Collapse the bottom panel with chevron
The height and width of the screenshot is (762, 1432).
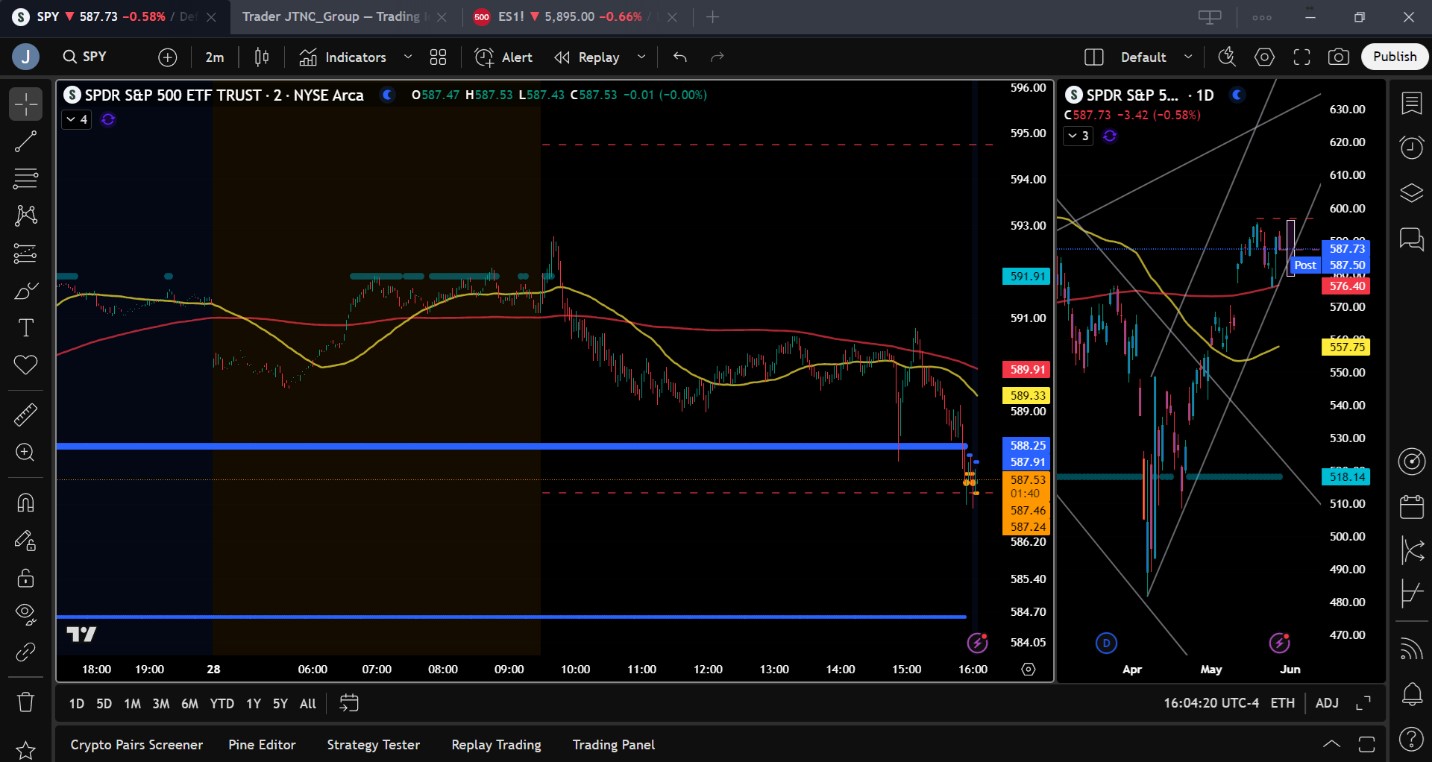pyautogui.click(x=1332, y=744)
